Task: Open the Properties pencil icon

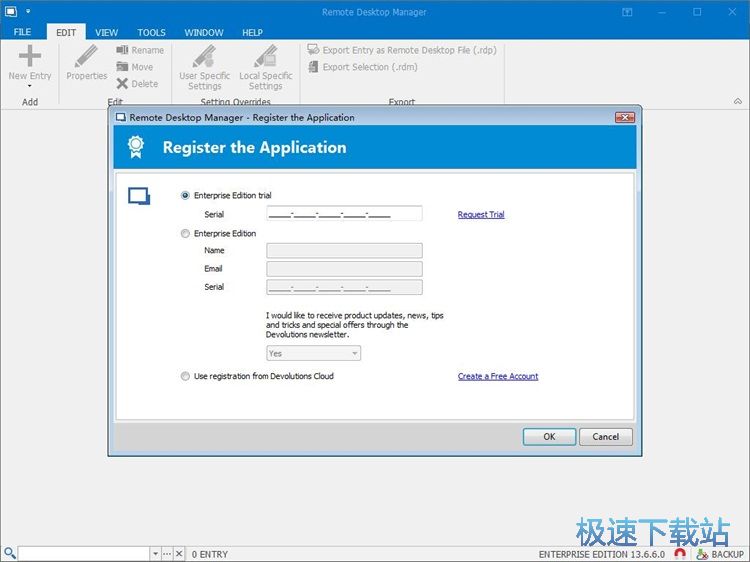Action: point(87,55)
